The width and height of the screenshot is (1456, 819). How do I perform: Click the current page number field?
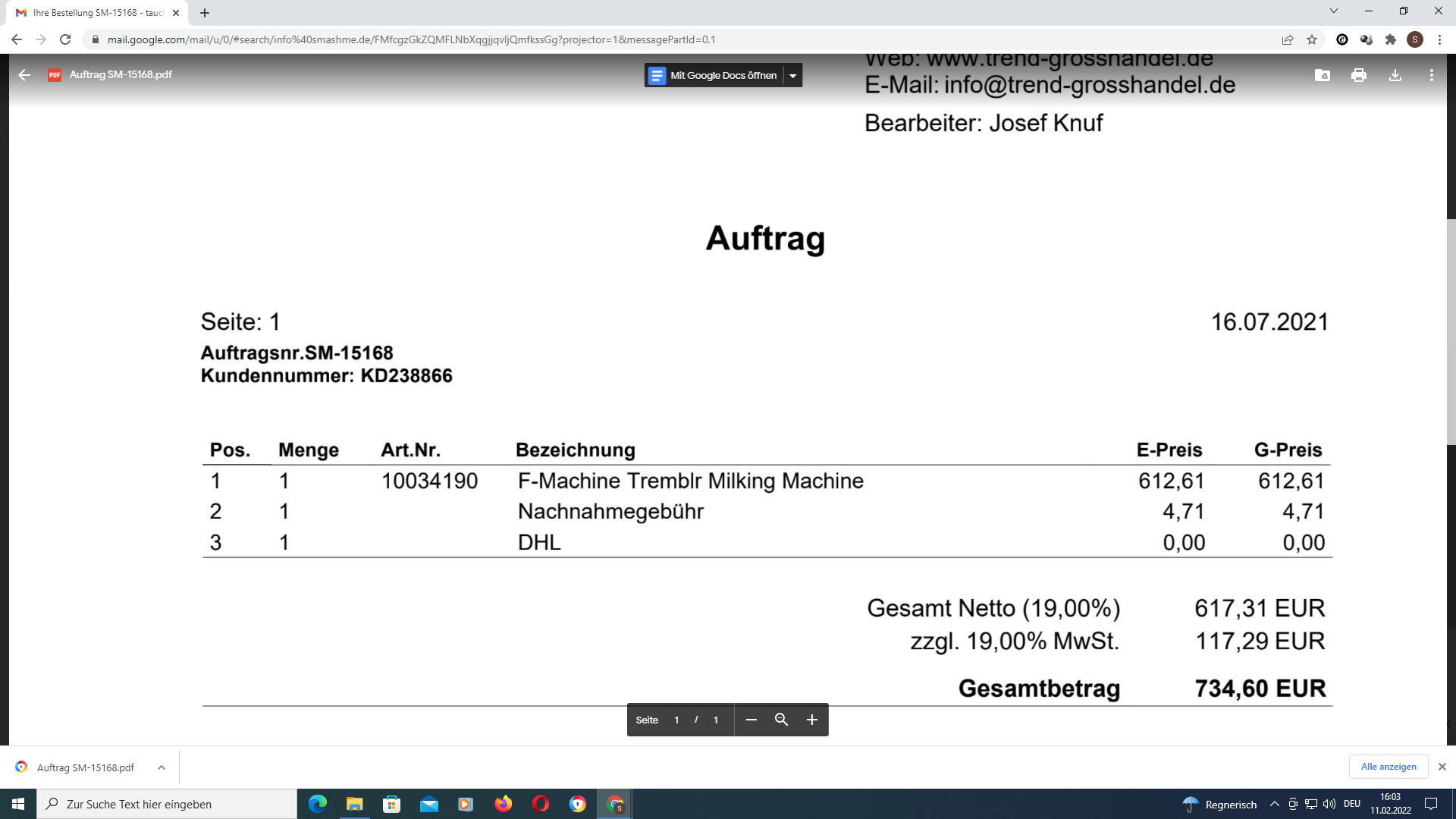[x=676, y=720]
